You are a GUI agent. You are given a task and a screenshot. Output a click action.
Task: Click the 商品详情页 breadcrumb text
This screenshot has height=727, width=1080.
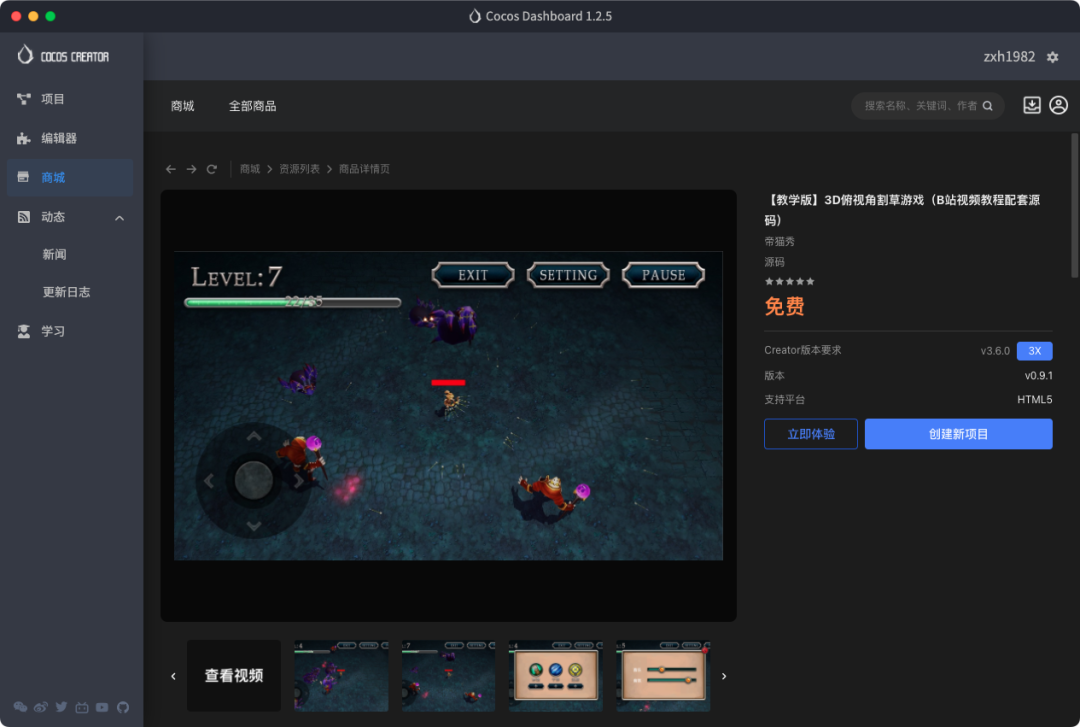click(364, 169)
